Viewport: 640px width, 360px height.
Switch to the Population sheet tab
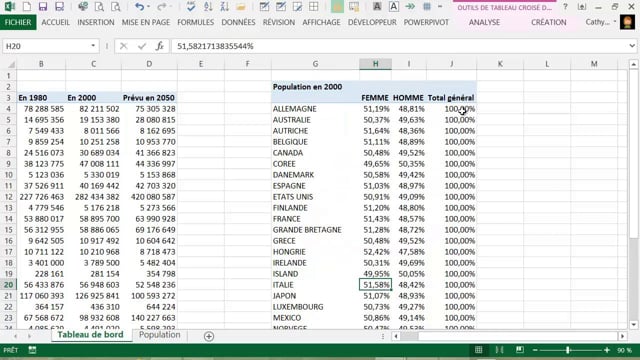[160, 335]
